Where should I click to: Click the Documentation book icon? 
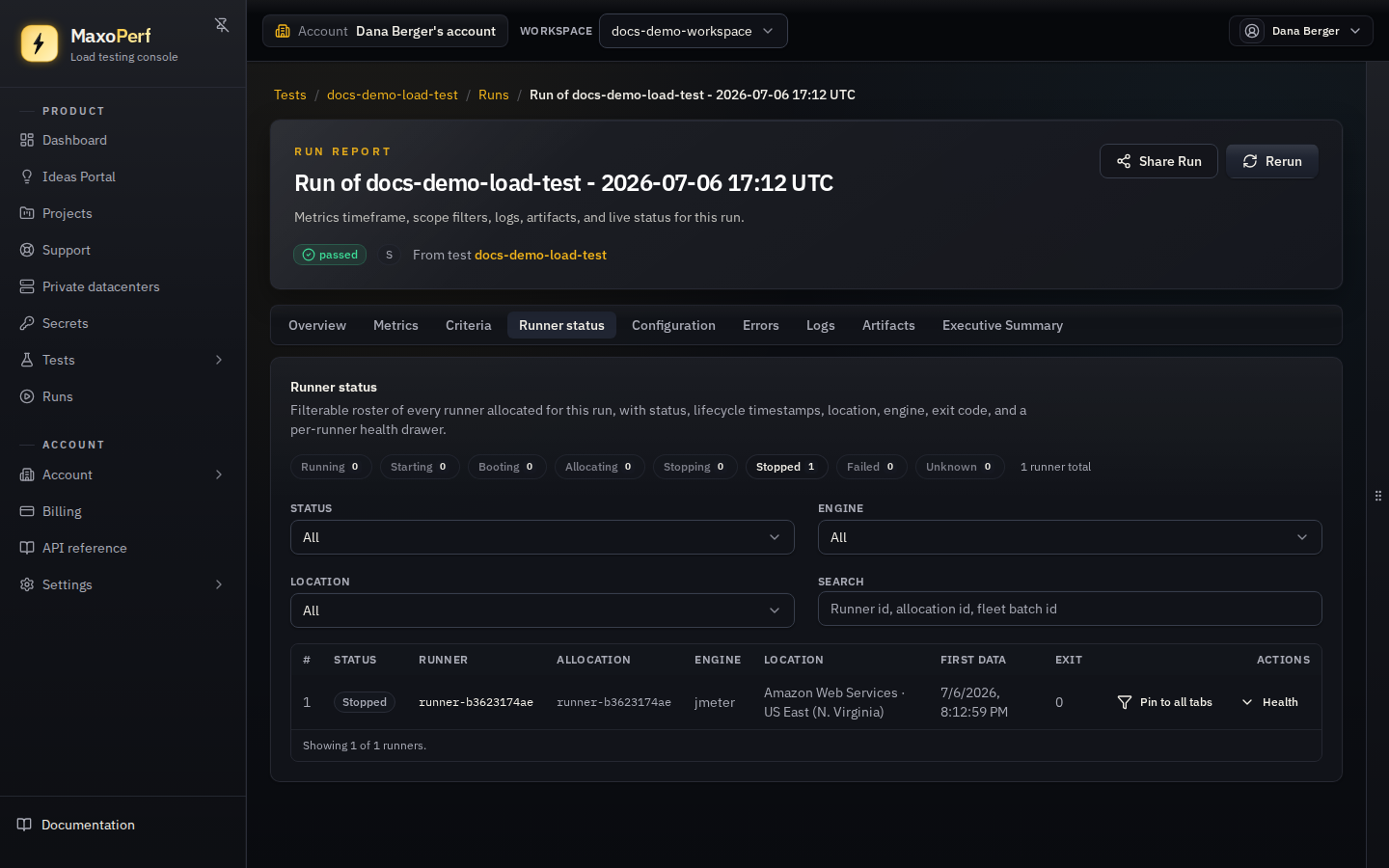[25, 825]
